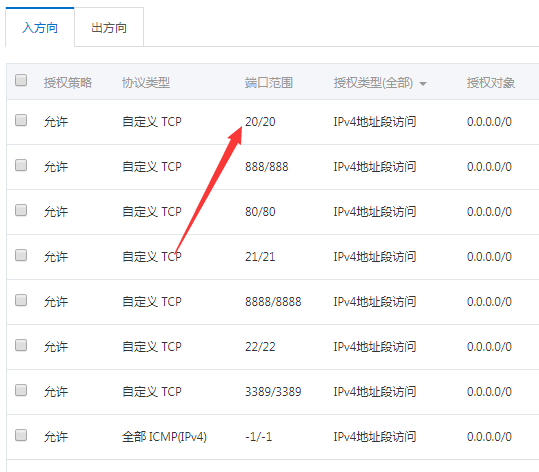539x472 pixels.
Task: Select the 888/888 port range cell
Action: click(266, 167)
